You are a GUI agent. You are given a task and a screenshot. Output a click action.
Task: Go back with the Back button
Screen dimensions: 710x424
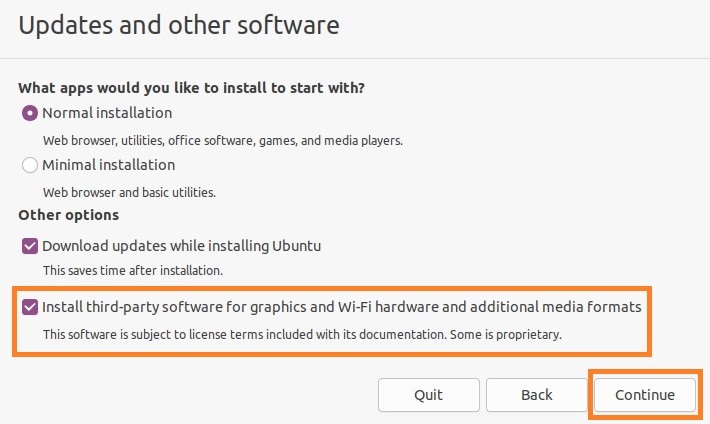(537, 395)
